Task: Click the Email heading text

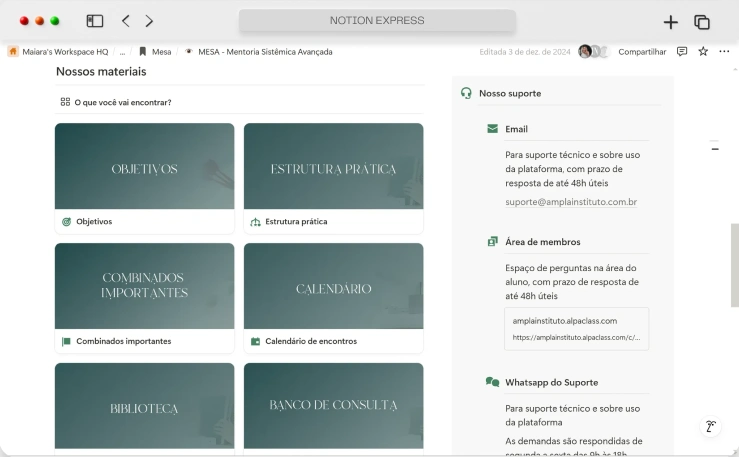Action: pos(516,129)
